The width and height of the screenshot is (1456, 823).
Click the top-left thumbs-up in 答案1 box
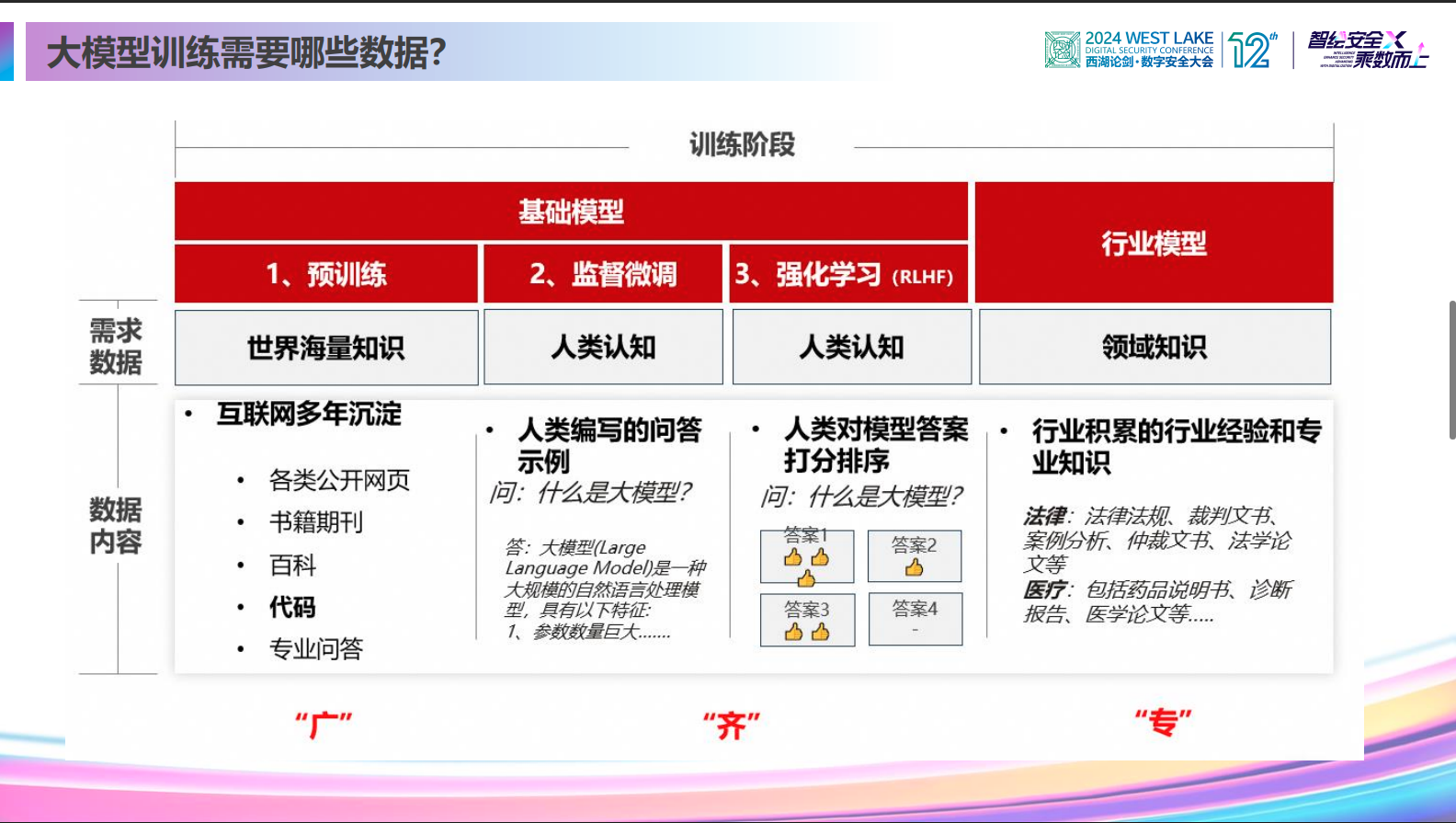(793, 557)
